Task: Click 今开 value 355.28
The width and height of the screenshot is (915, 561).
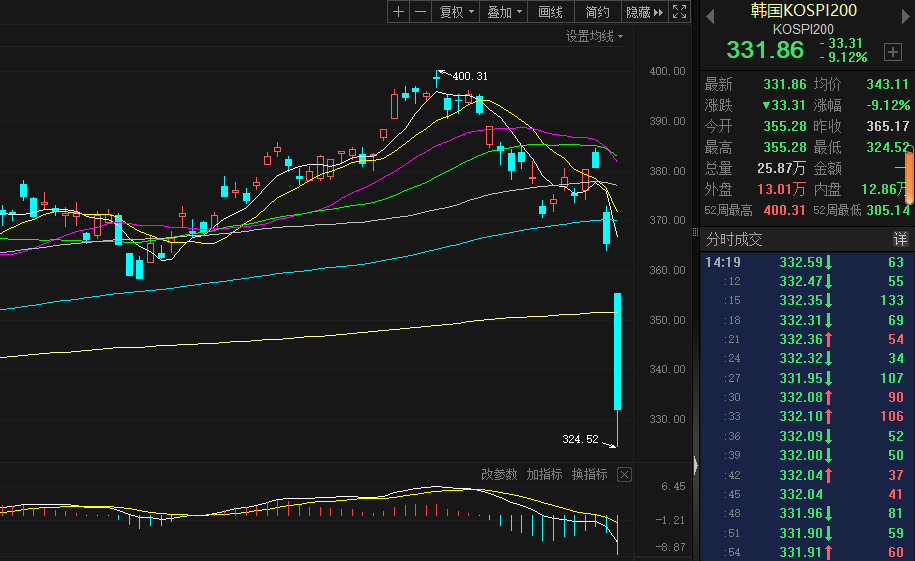Action: pos(785,126)
